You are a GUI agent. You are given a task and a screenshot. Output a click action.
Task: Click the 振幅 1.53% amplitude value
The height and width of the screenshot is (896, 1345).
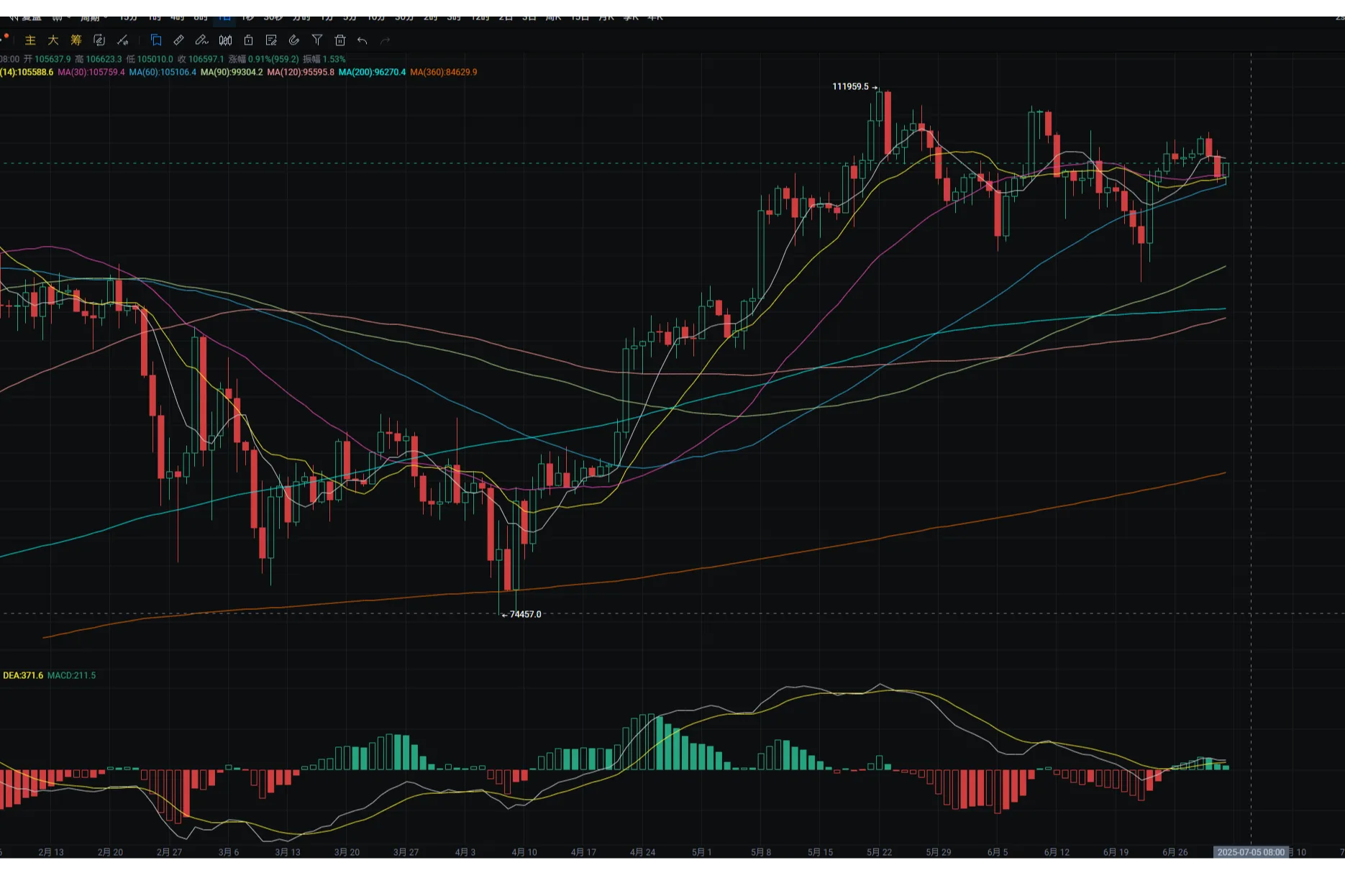(x=324, y=59)
